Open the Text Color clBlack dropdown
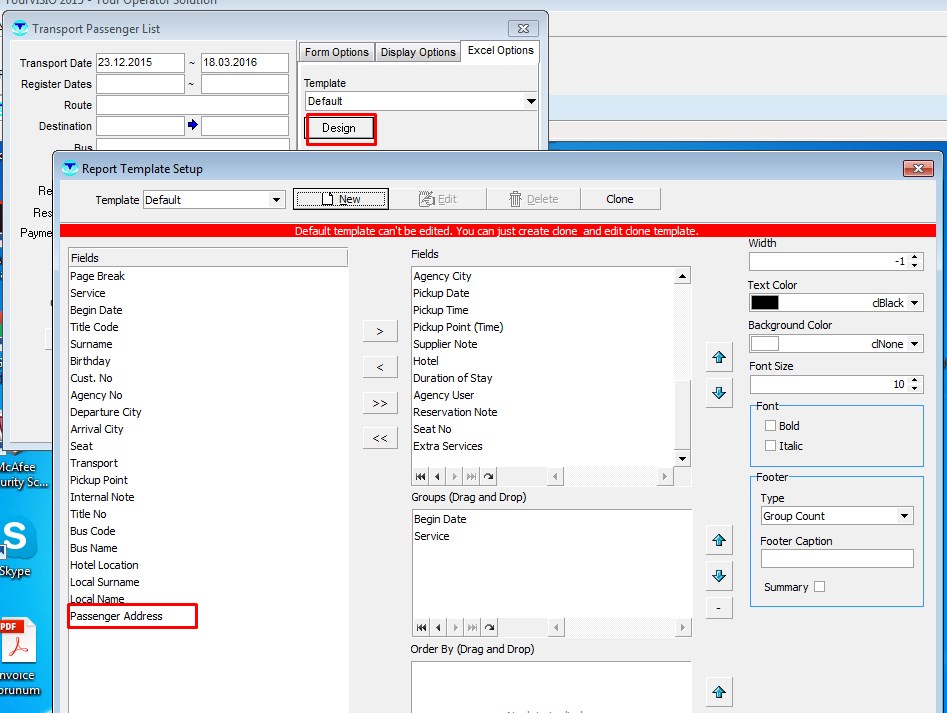Viewport: 947px width, 713px height. 914,303
